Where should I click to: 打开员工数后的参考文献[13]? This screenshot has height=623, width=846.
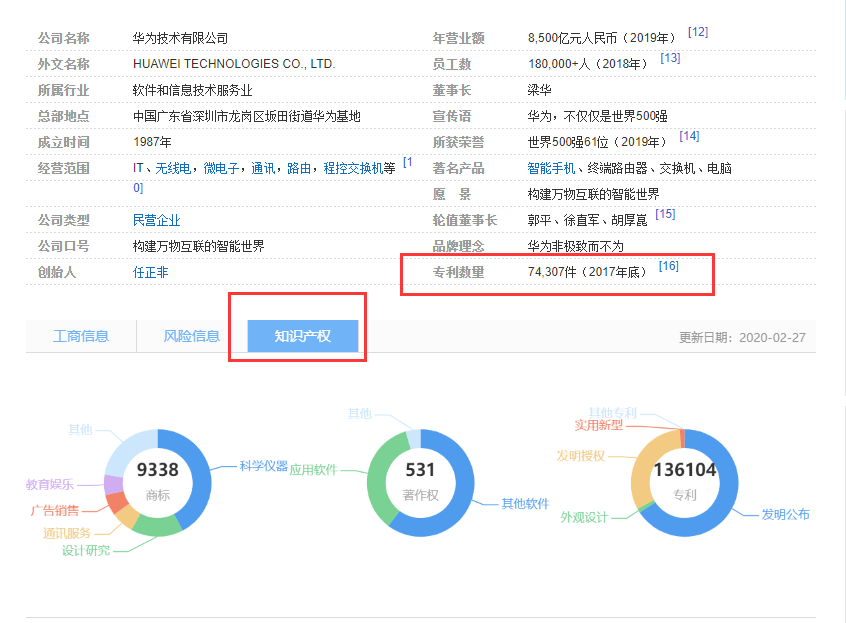point(670,58)
